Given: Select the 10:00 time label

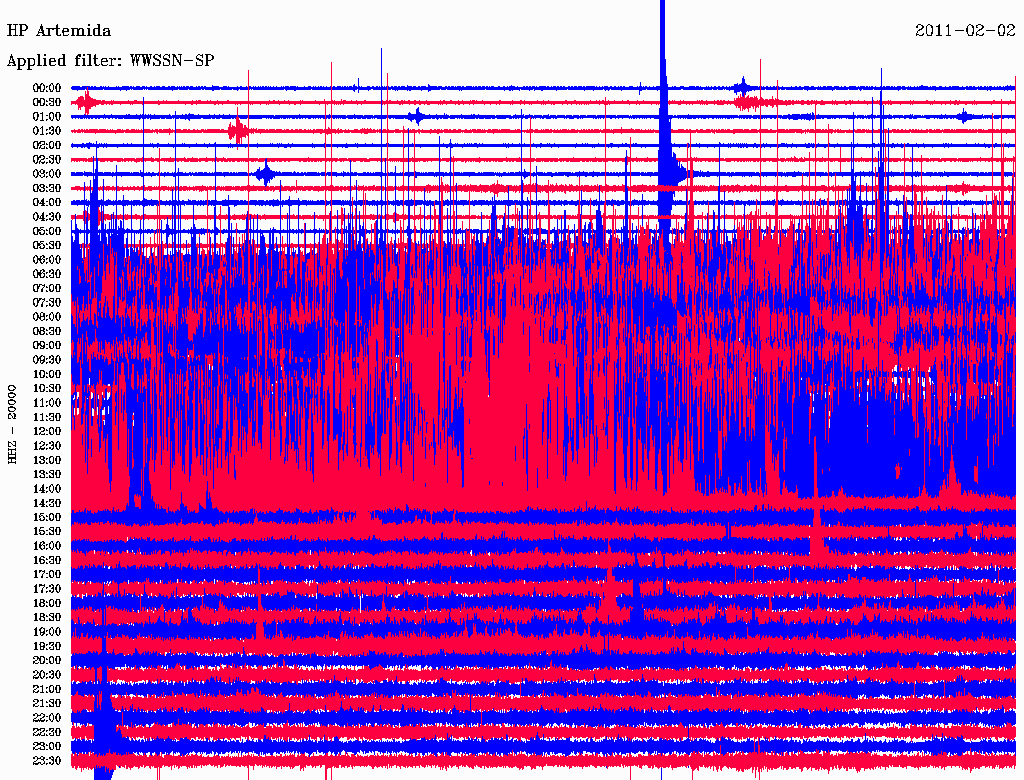Looking at the screenshot, I should [x=47, y=374].
